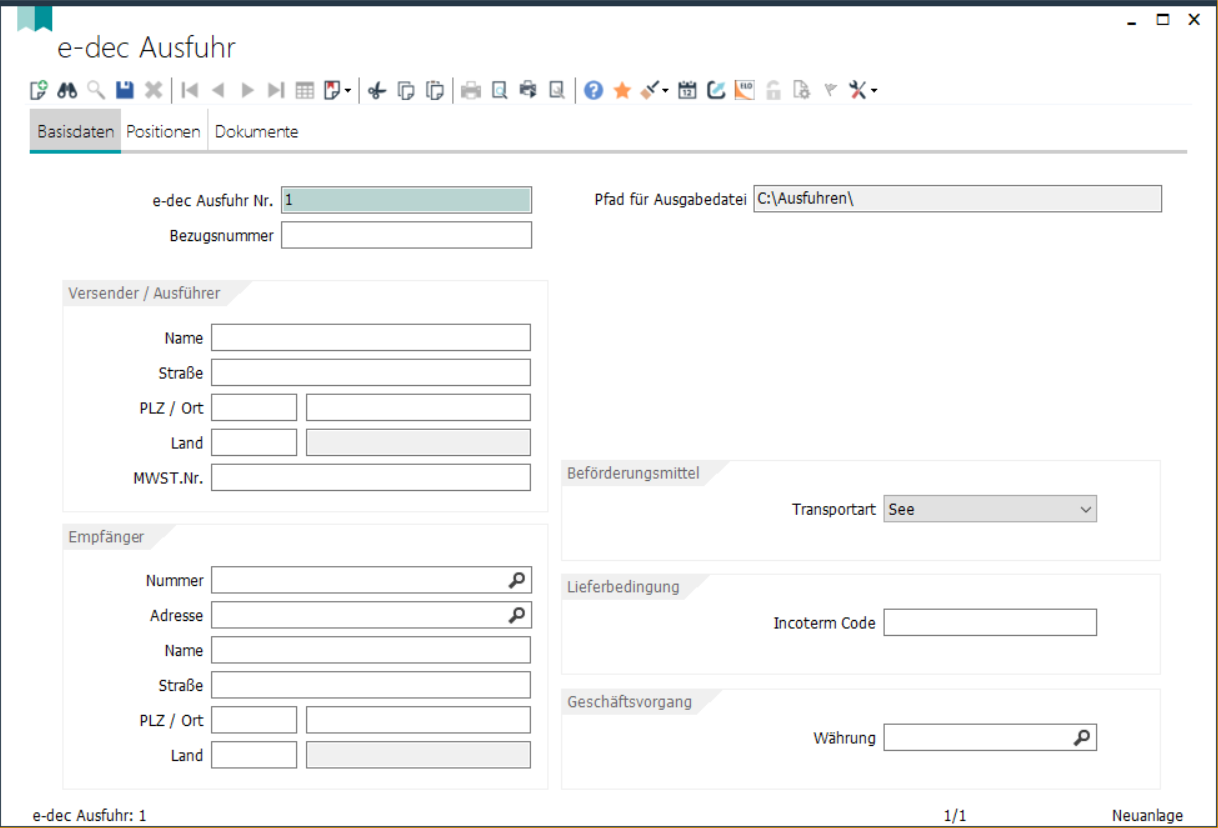Viewport: 1218px width, 828px height.
Task: Open print preview icon after the gray printer
Action: [499, 91]
